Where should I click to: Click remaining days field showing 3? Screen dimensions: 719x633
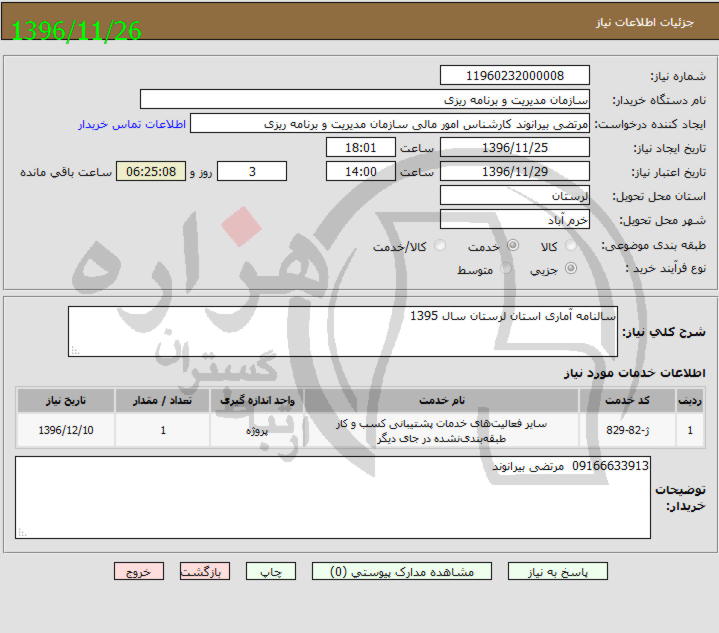point(252,172)
